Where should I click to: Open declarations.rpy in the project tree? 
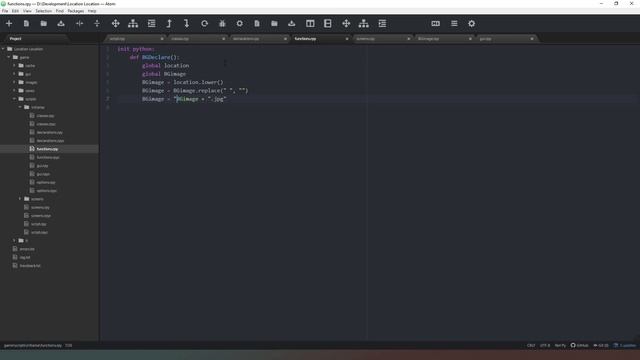pos(49,132)
